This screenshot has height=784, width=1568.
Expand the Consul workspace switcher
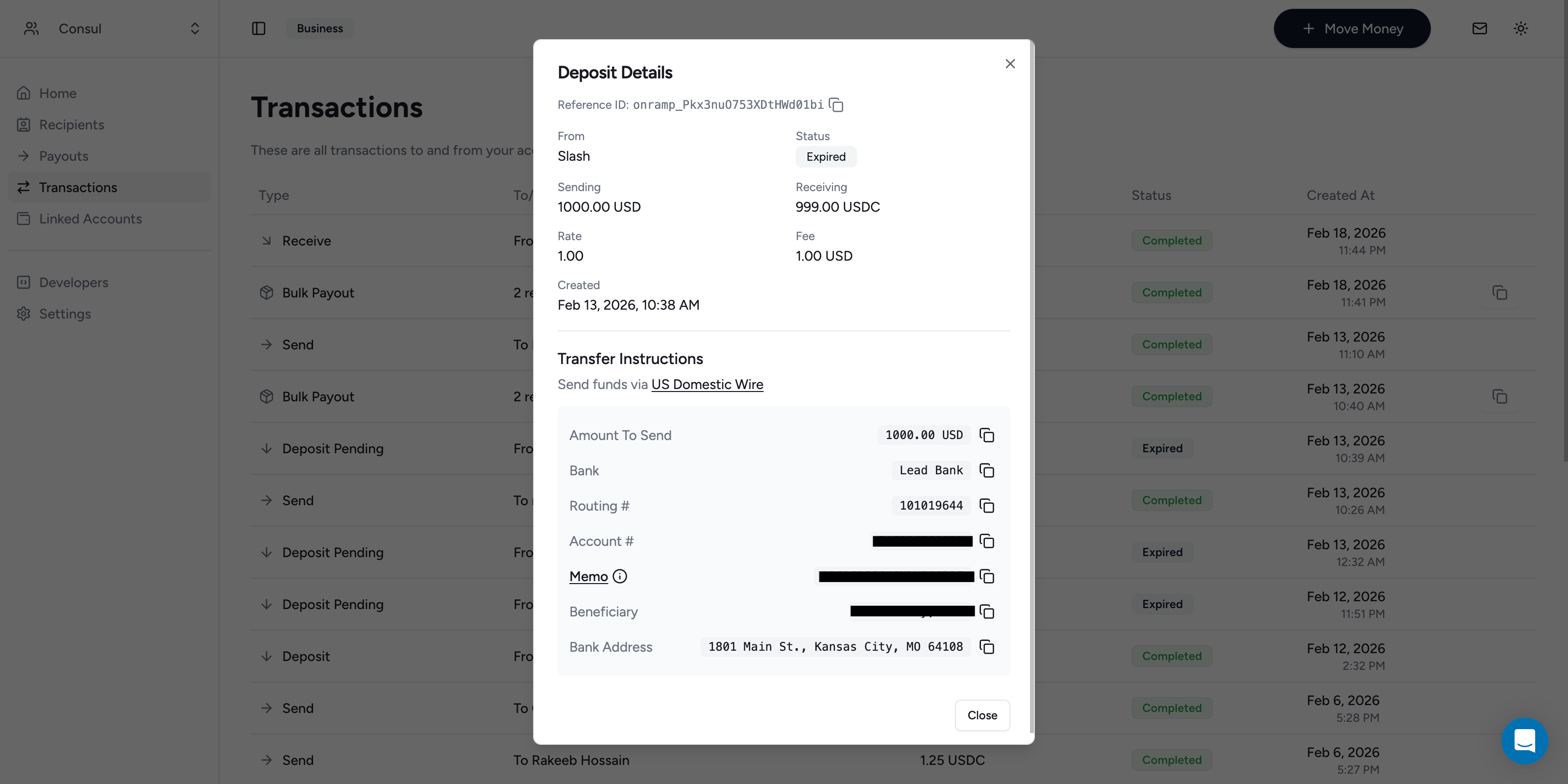pyautogui.click(x=195, y=28)
